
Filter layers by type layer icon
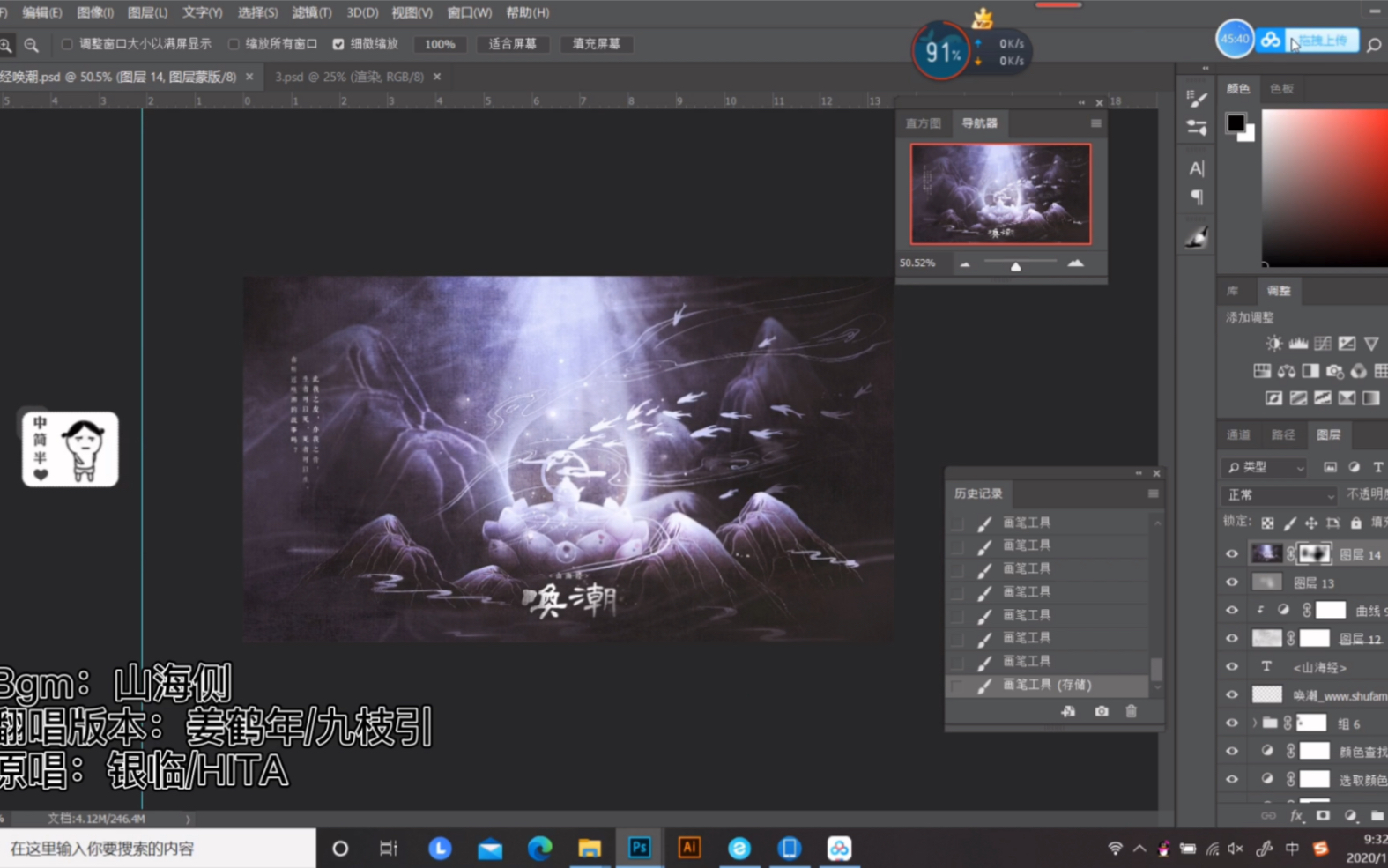tap(1377, 467)
